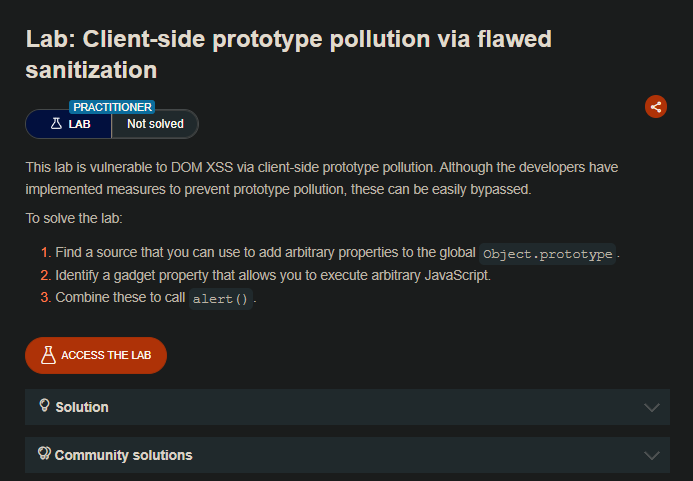Viewport: 693px width, 481px height.
Task: Click the lightbulb-people icon beside Community solutions
Action: point(44,454)
